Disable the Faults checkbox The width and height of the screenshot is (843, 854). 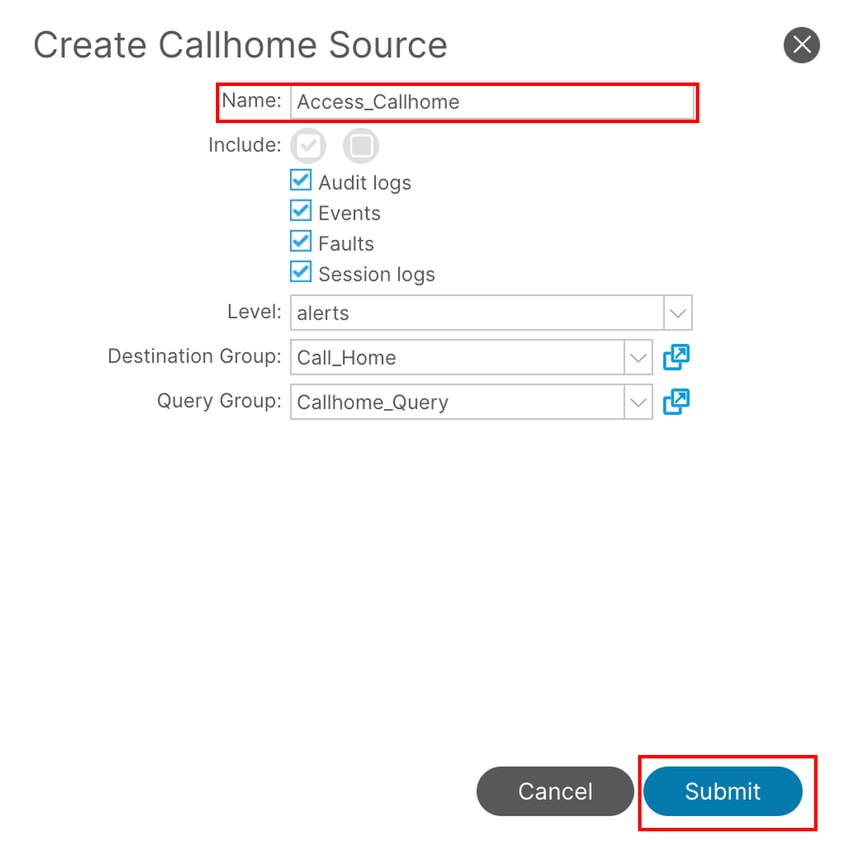301,242
